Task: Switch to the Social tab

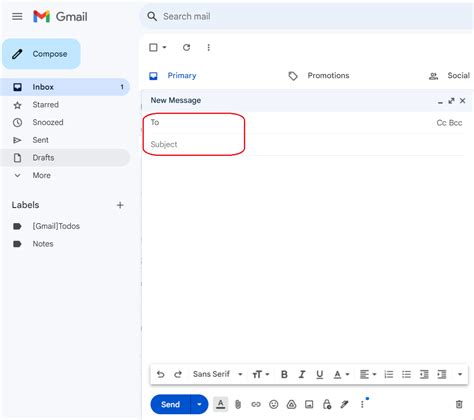Action: point(449,76)
